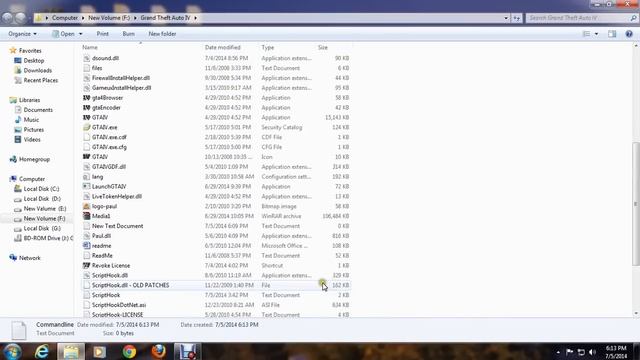Click the volume speaker tray icon

pyautogui.click(x=592, y=352)
